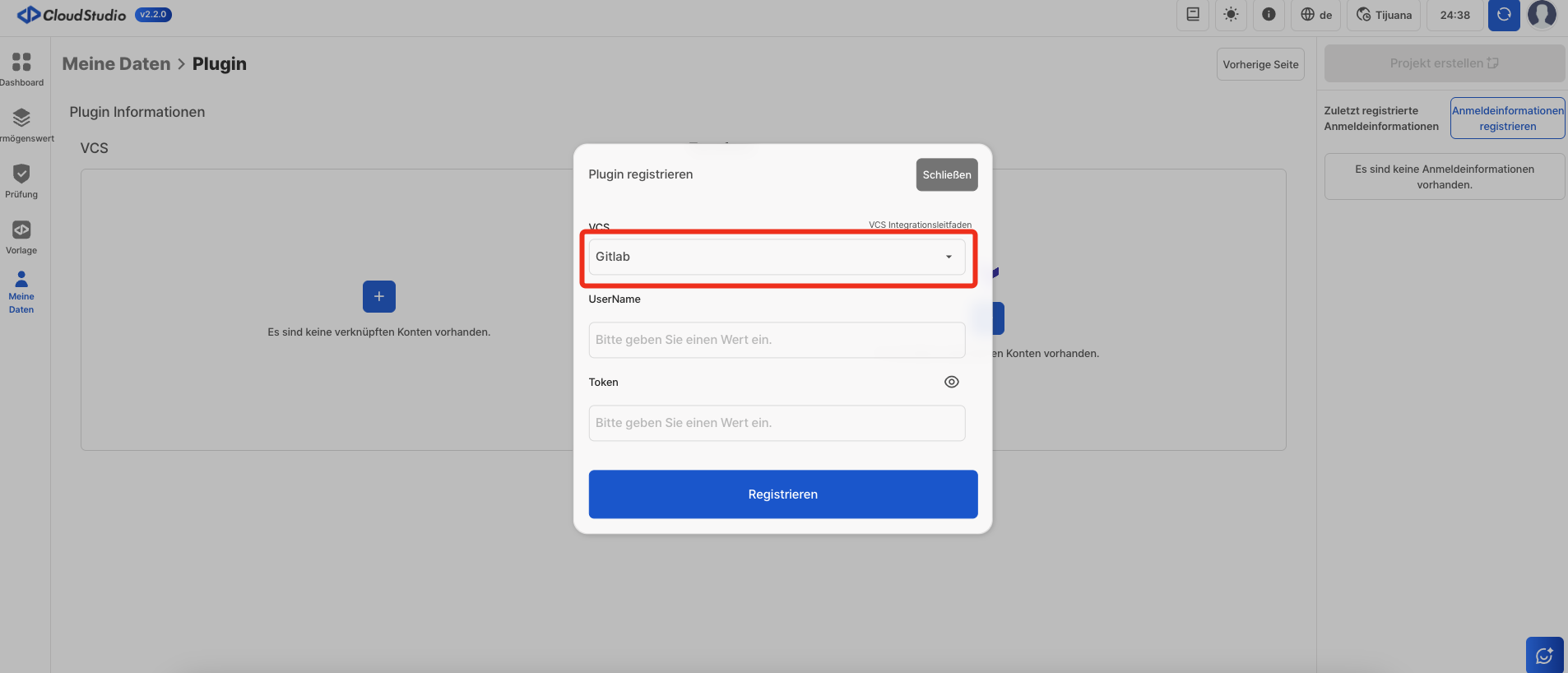The height and width of the screenshot is (673, 1568).
Task: Select Meine Daten in sidebar
Action: tap(21, 291)
